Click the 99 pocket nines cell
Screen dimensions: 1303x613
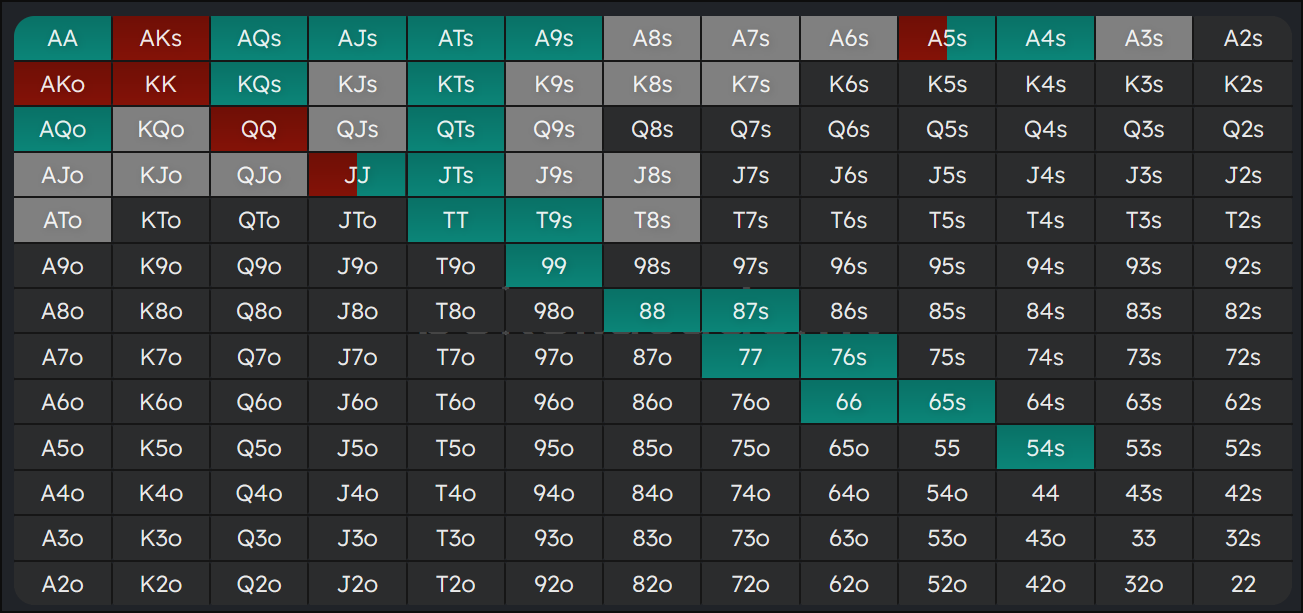pyautogui.click(x=553, y=266)
